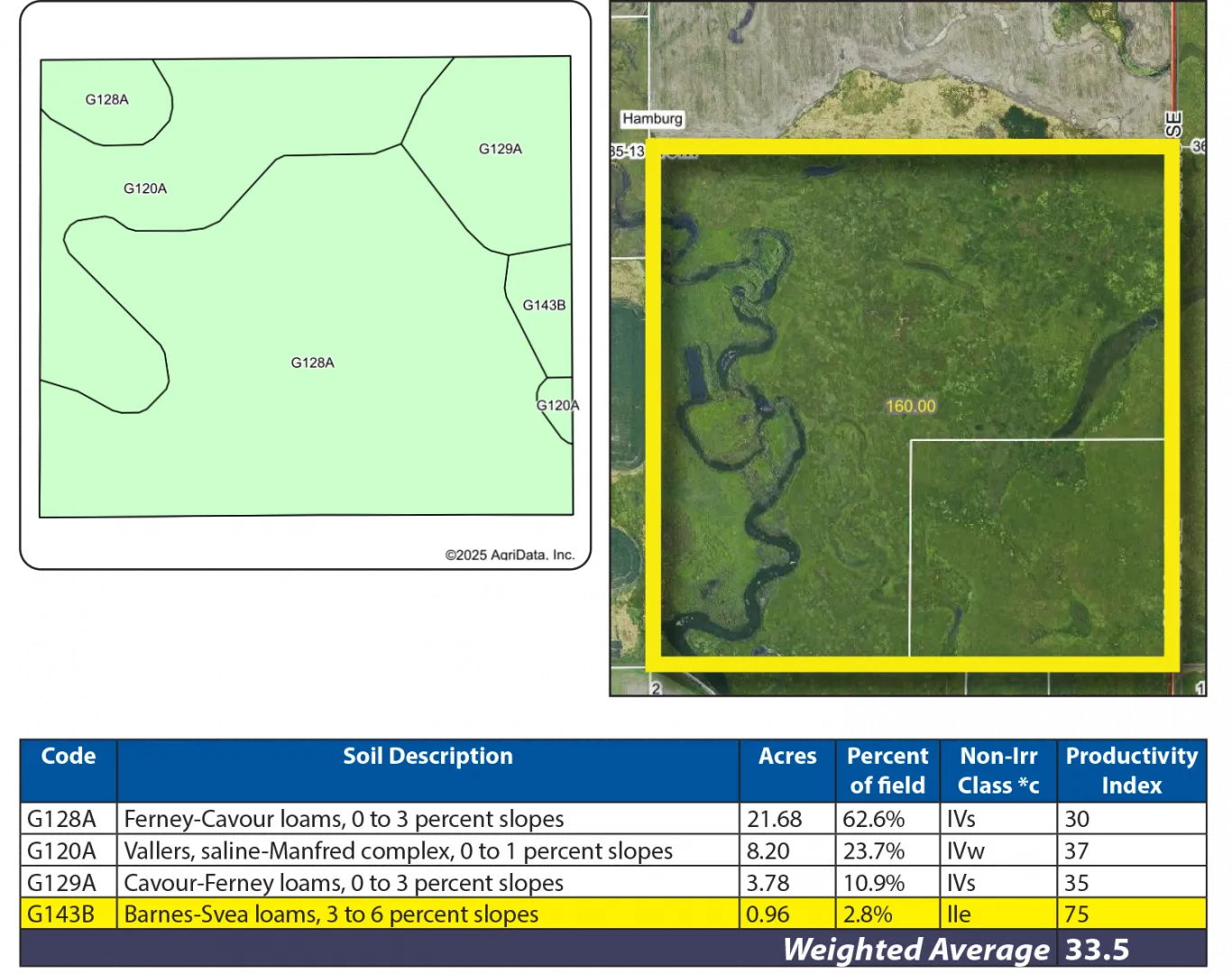
Task: Click the Barnes-Svea loams highlighted row description
Action: [x=331, y=914]
